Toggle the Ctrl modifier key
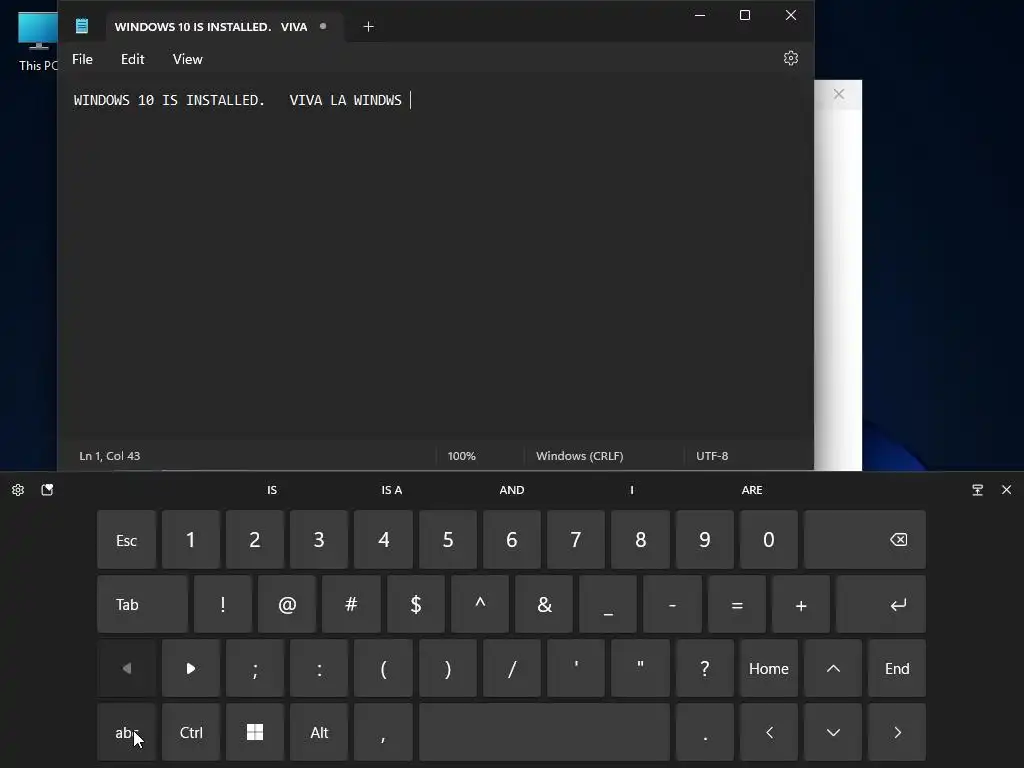1024x768 pixels. (x=191, y=732)
